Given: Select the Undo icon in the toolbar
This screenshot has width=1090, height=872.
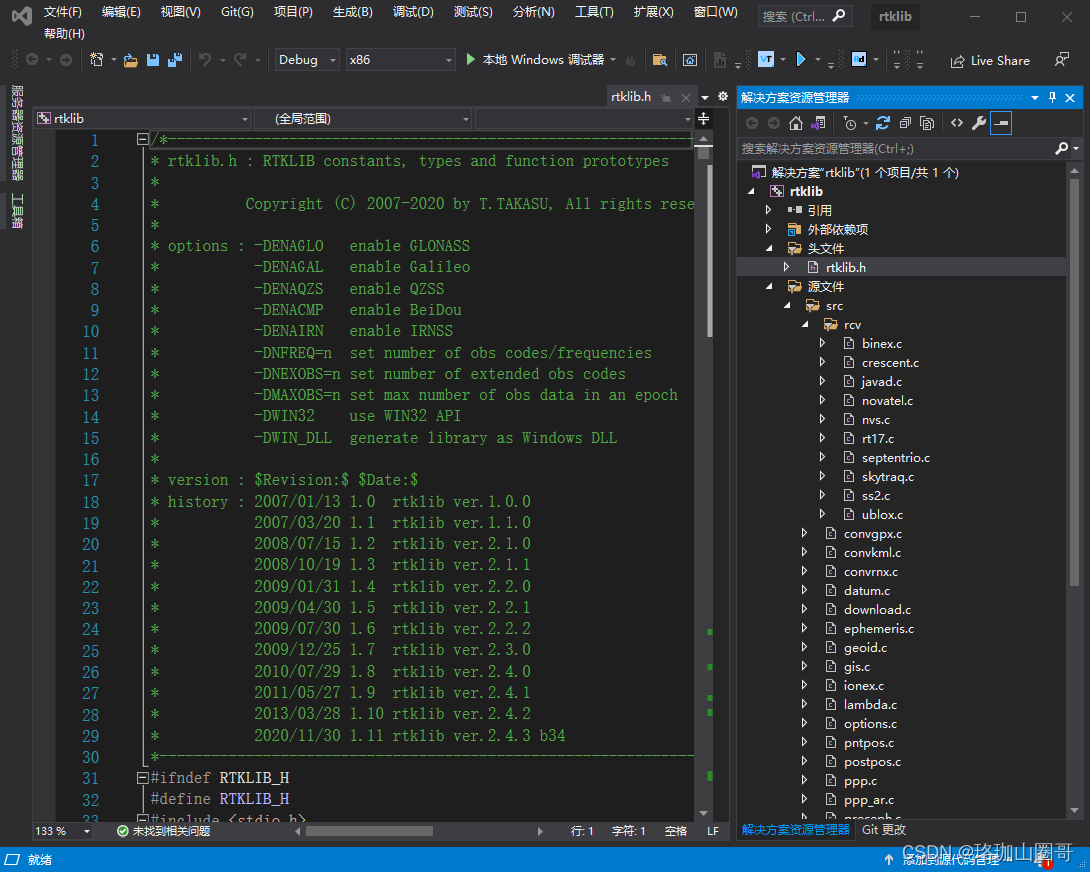Looking at the screenshot, I should 206,60.
